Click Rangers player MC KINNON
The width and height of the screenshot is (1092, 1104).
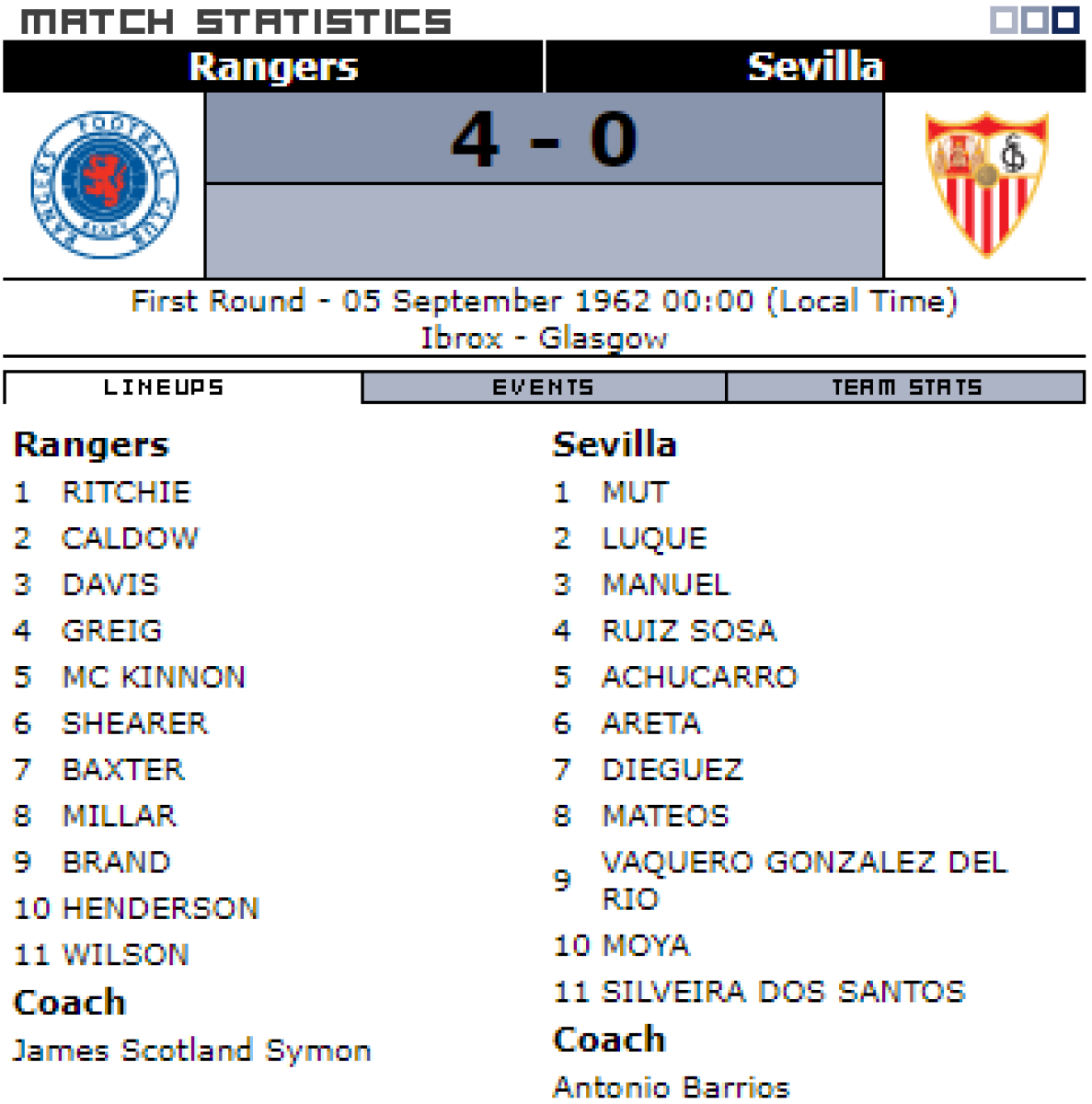(x=154, y=677)
